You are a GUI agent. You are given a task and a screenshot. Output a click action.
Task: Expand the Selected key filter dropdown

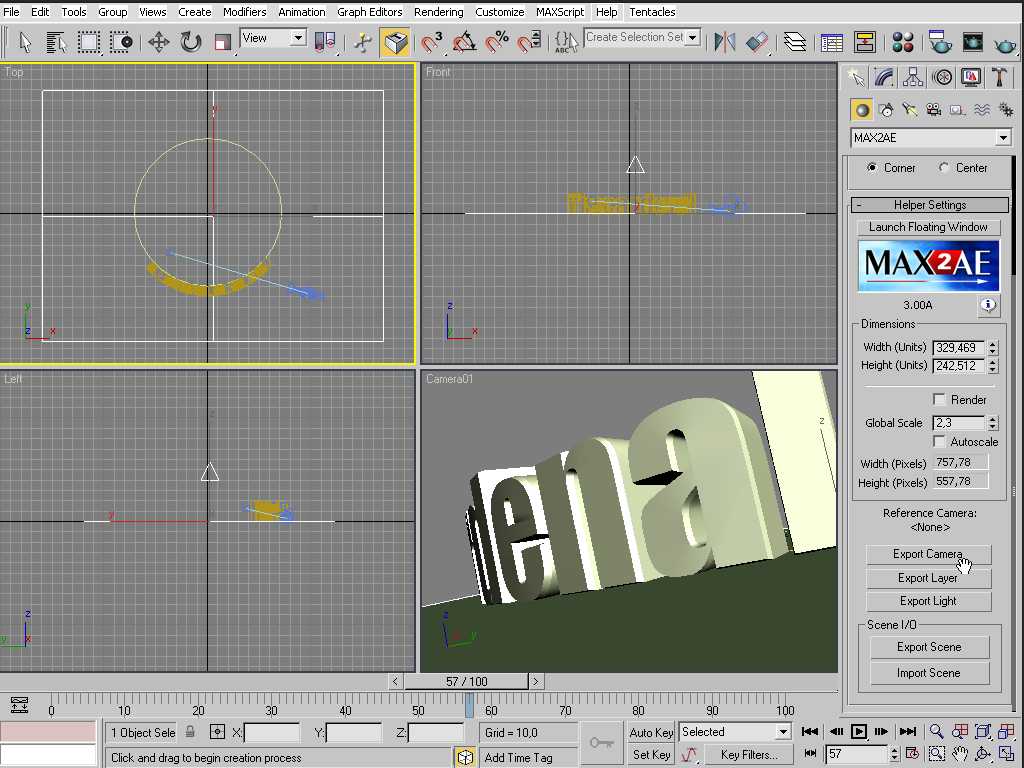[783, 732]
